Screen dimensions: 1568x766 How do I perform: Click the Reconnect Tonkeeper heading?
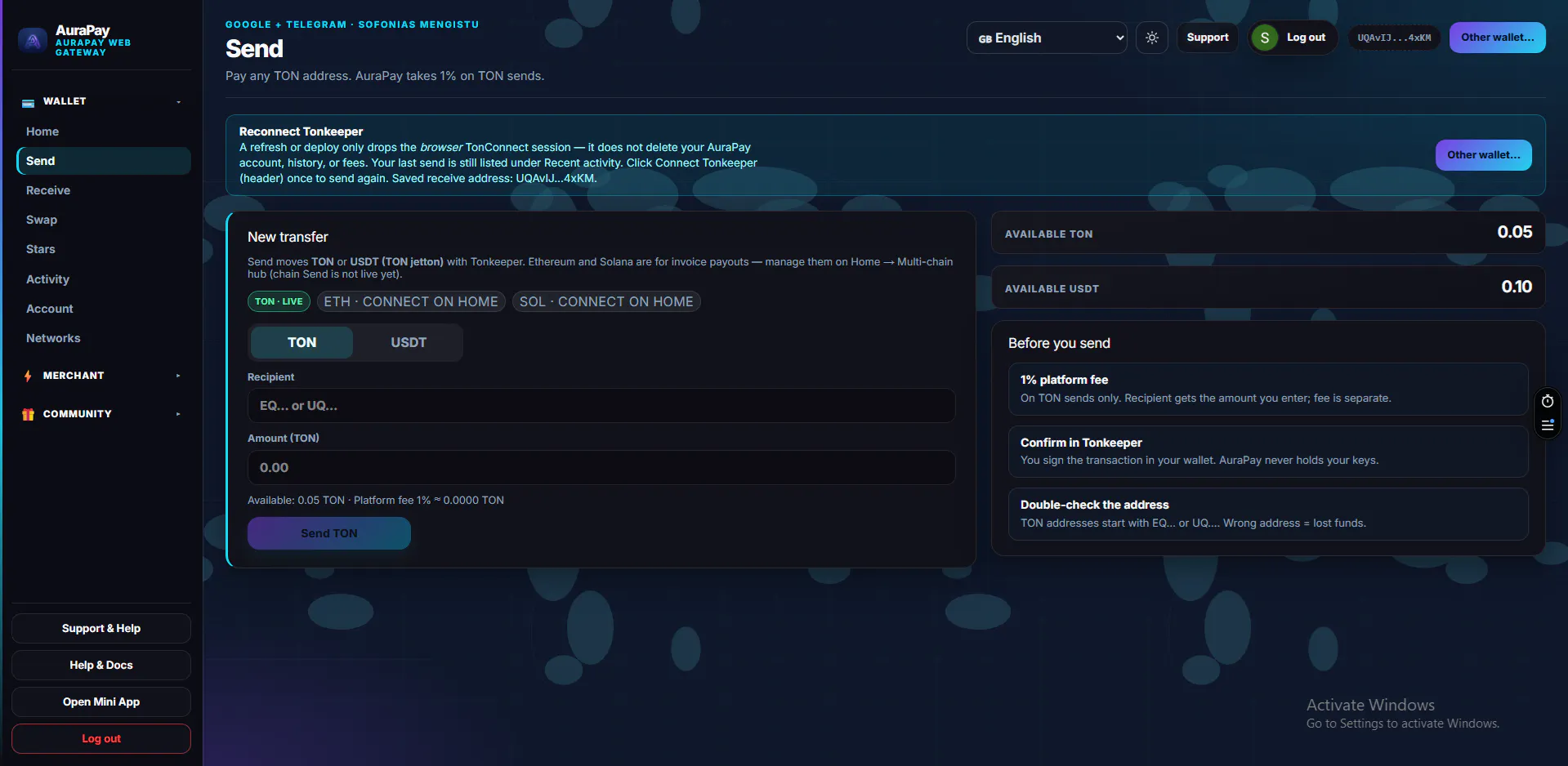point(301,131)
